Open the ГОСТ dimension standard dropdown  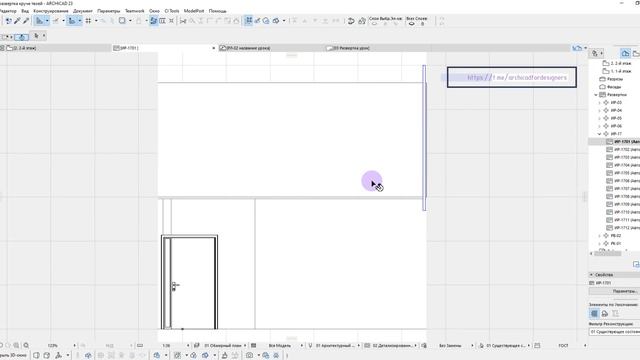(585, 345)
